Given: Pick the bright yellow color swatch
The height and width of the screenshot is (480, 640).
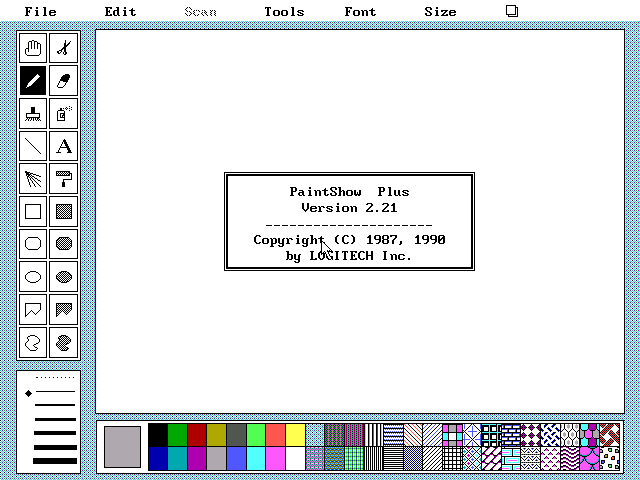Looking at the screenshot, I should coord(295,435).
